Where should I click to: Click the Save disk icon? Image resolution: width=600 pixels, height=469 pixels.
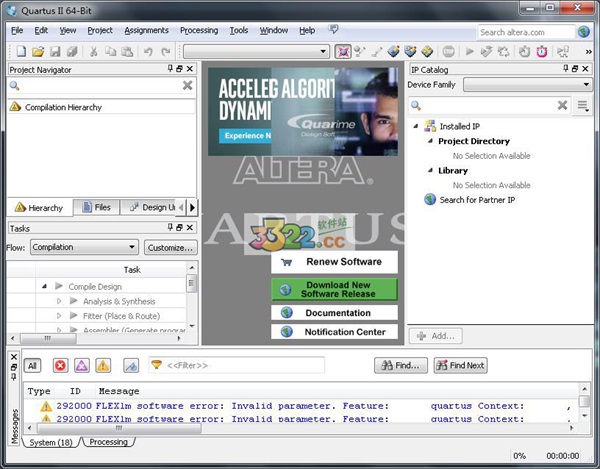[55, 51]
